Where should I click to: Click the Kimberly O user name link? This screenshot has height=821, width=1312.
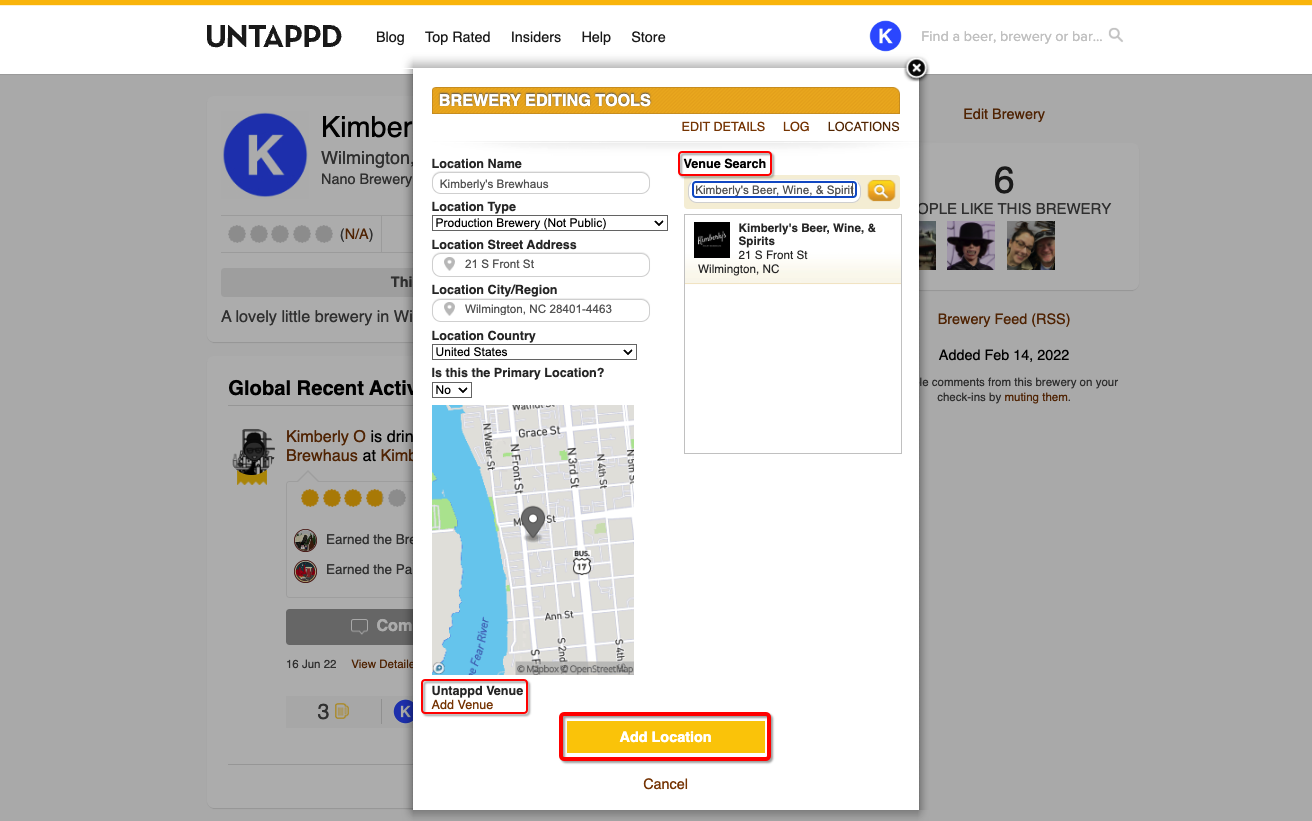[x=326, y=436]
